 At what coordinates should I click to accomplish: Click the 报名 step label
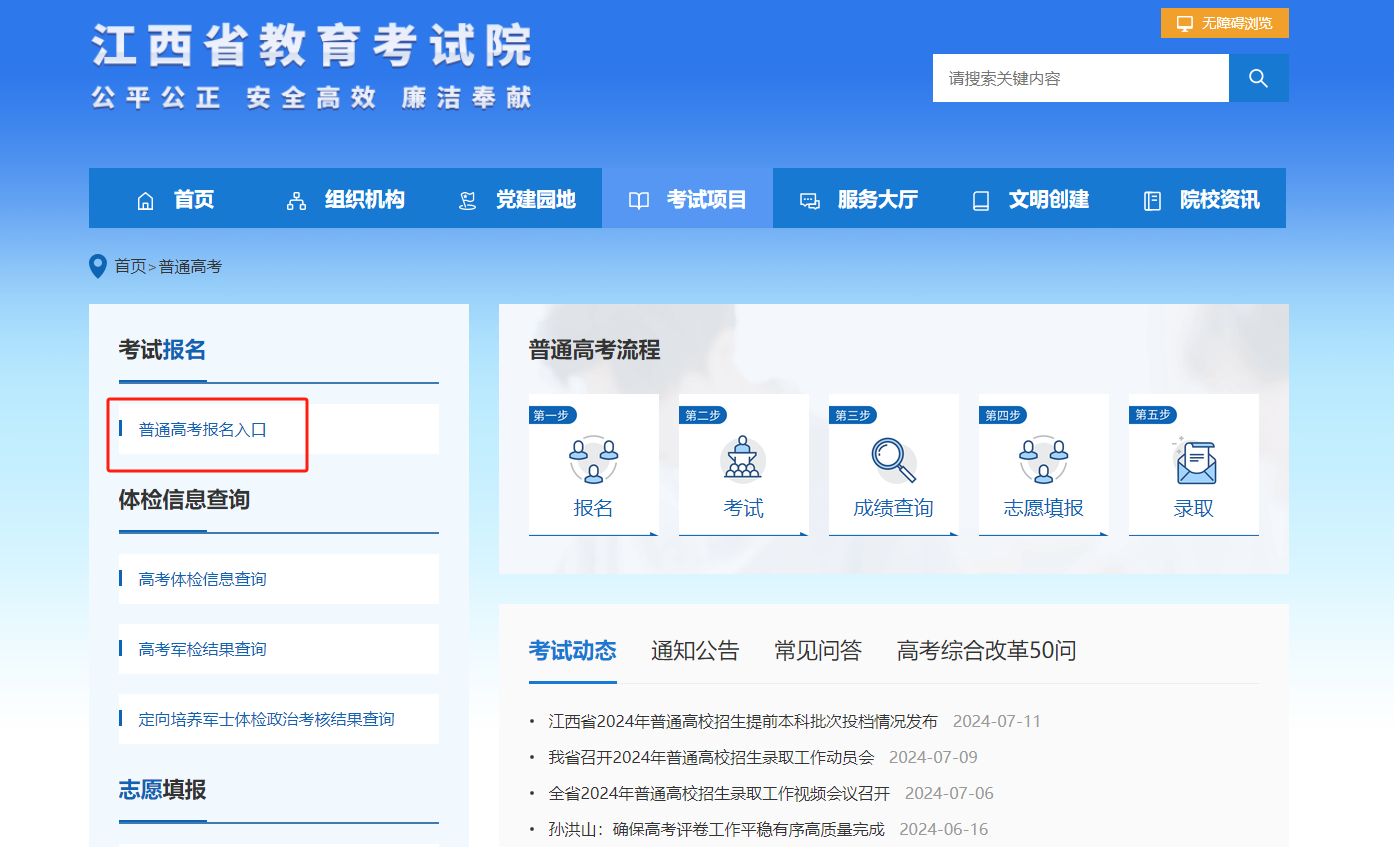tap(594, 508)
